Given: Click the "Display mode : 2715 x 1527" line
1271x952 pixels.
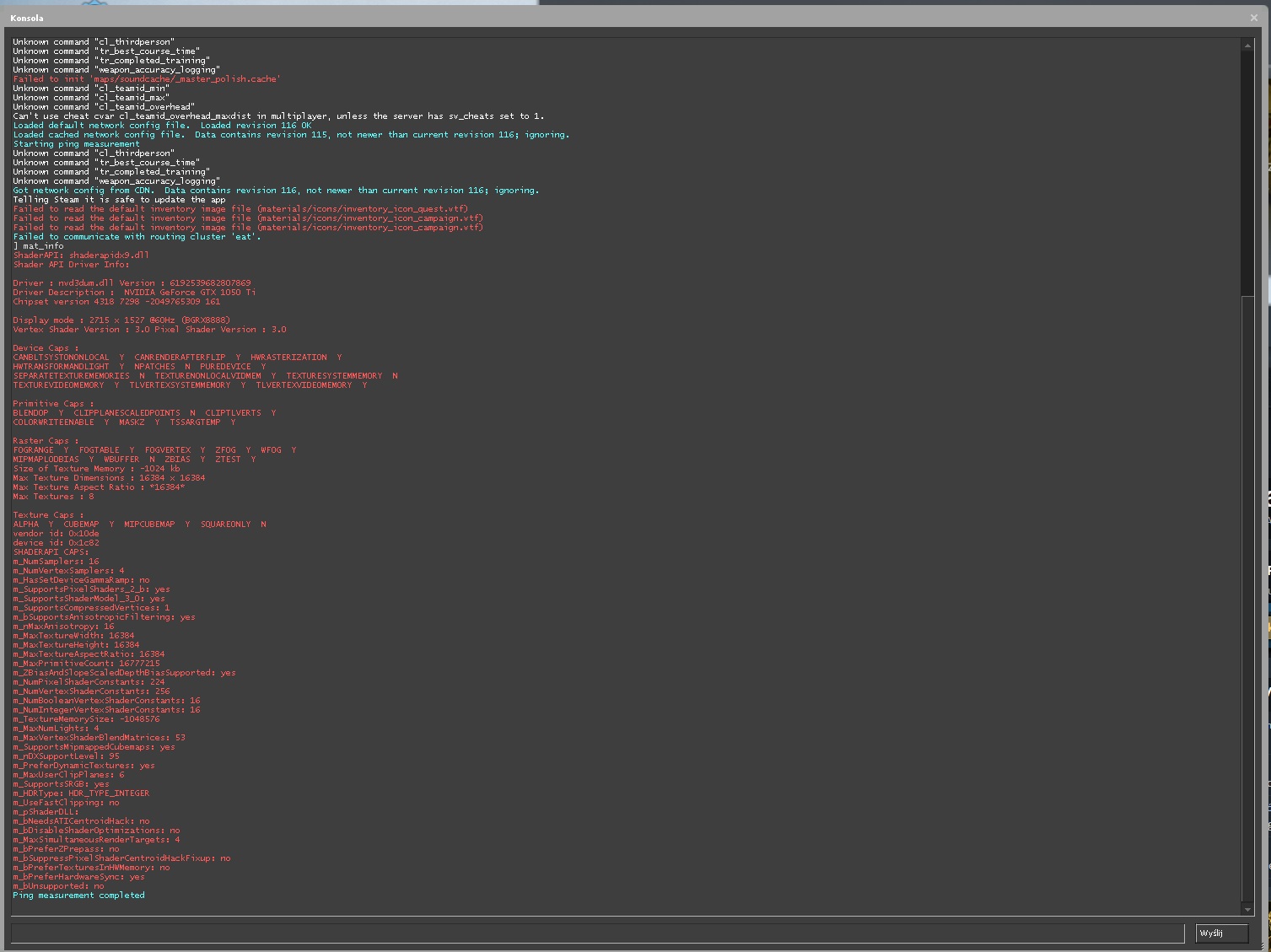Looking at the screenshot, I should click(121, 320).
